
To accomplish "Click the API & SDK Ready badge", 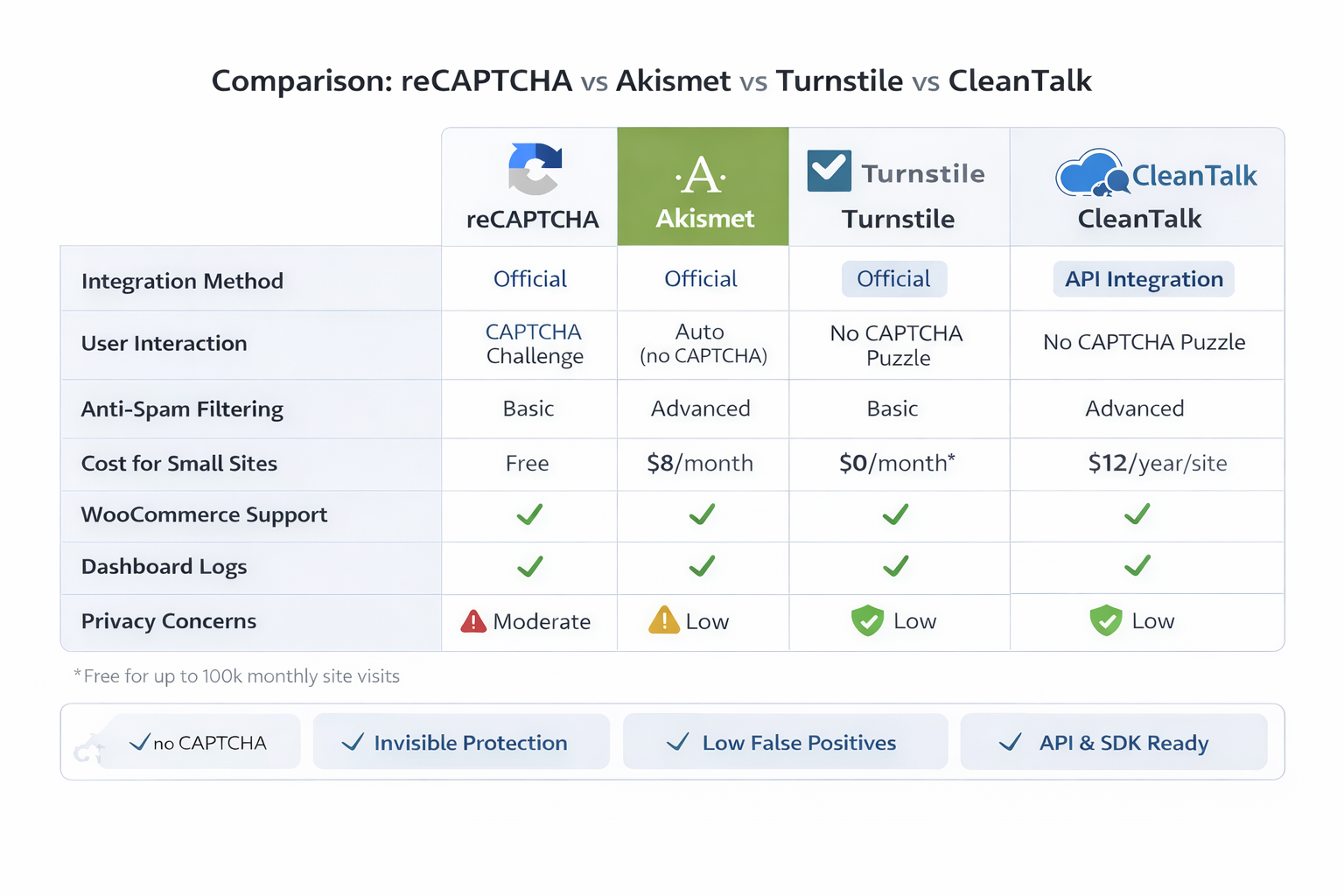I will coord(1113,742).
